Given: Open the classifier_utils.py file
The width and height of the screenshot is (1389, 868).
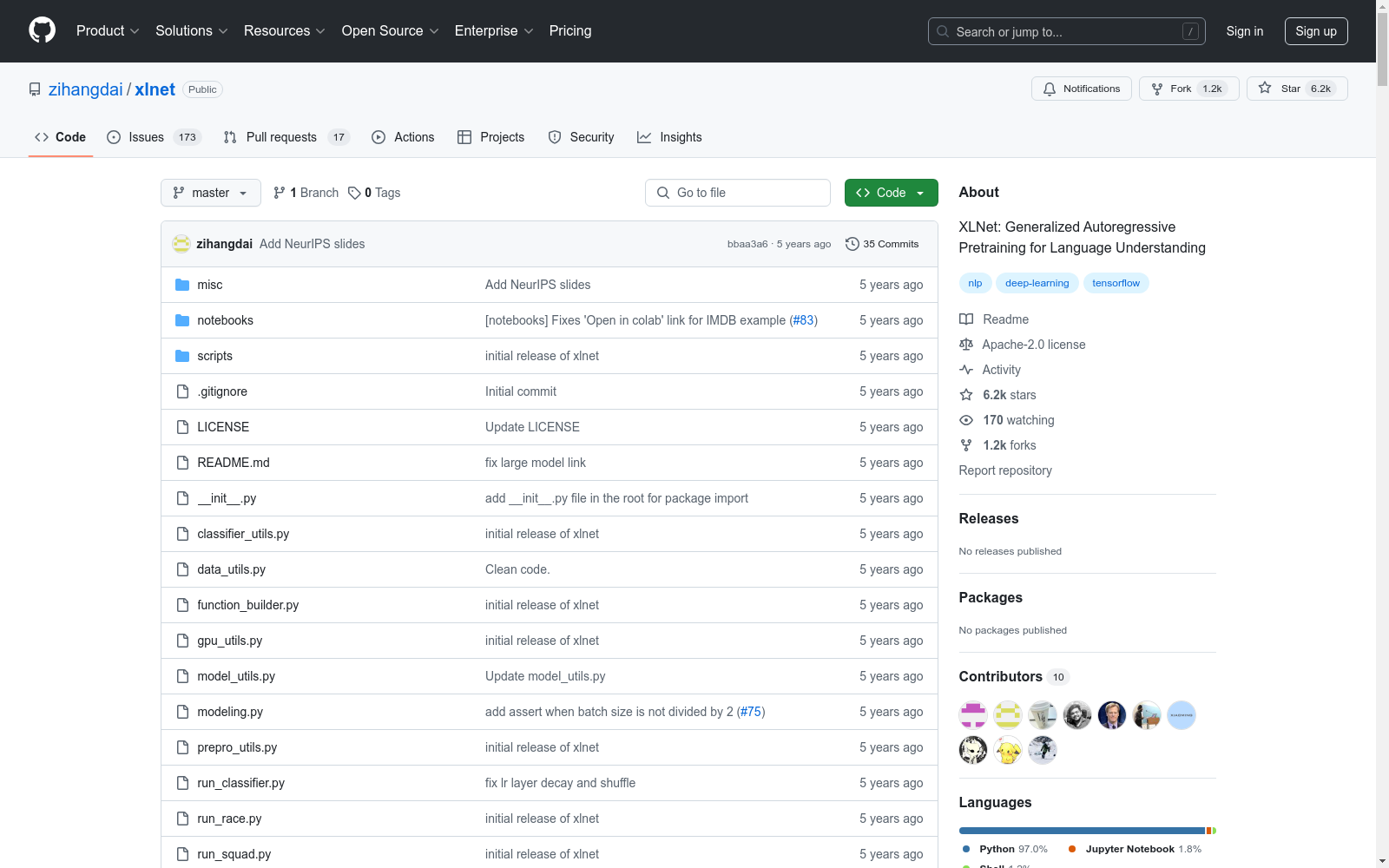Looking at the screenshot, I should pyautogui.click(x=243, y=534).
